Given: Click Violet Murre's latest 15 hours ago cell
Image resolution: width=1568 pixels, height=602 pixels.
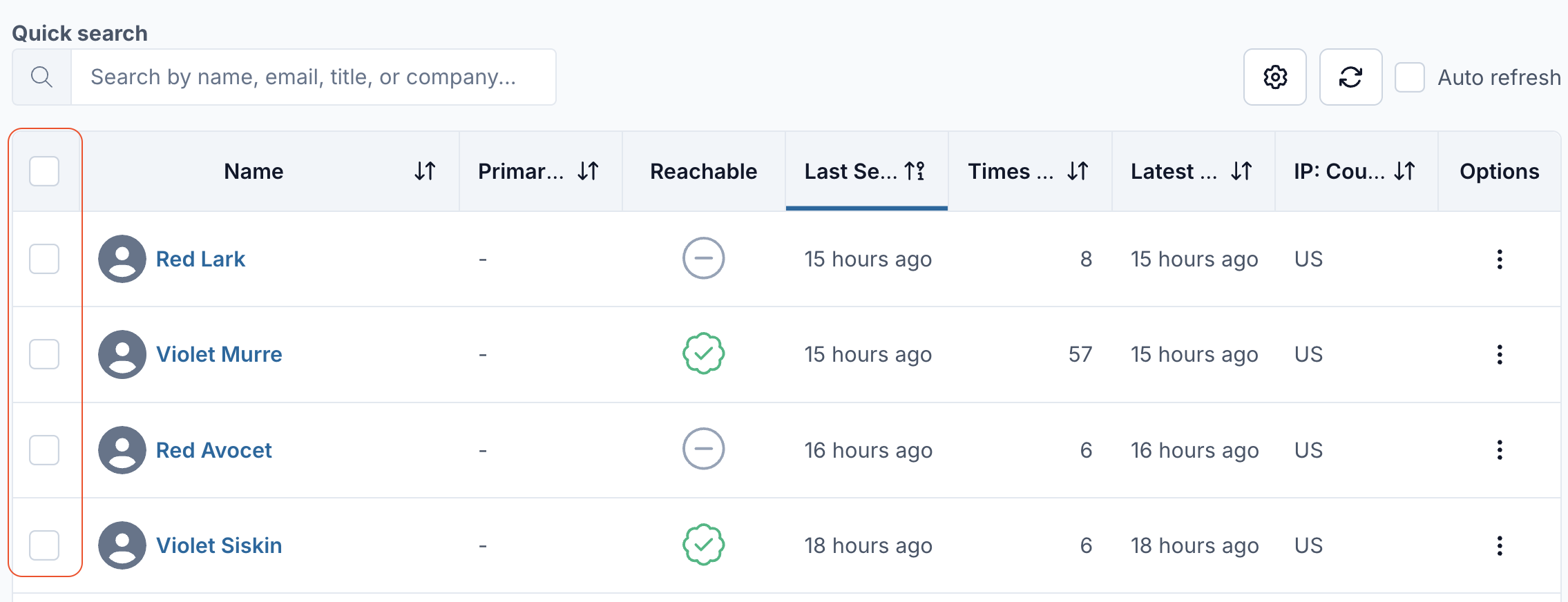Looking at the screenshot, I should point(1194,354).
